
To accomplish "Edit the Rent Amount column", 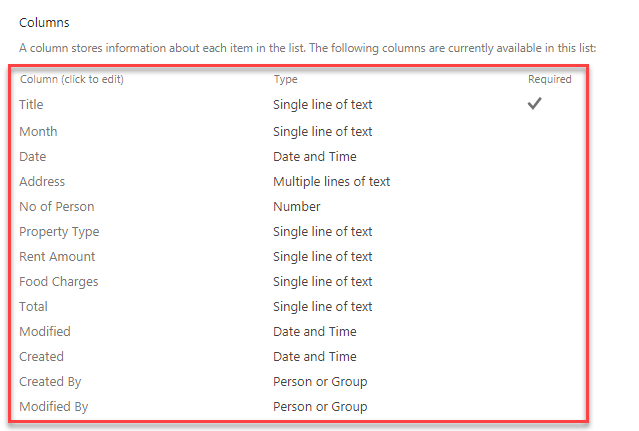I will pyautogui.click(x=57, y=256).
